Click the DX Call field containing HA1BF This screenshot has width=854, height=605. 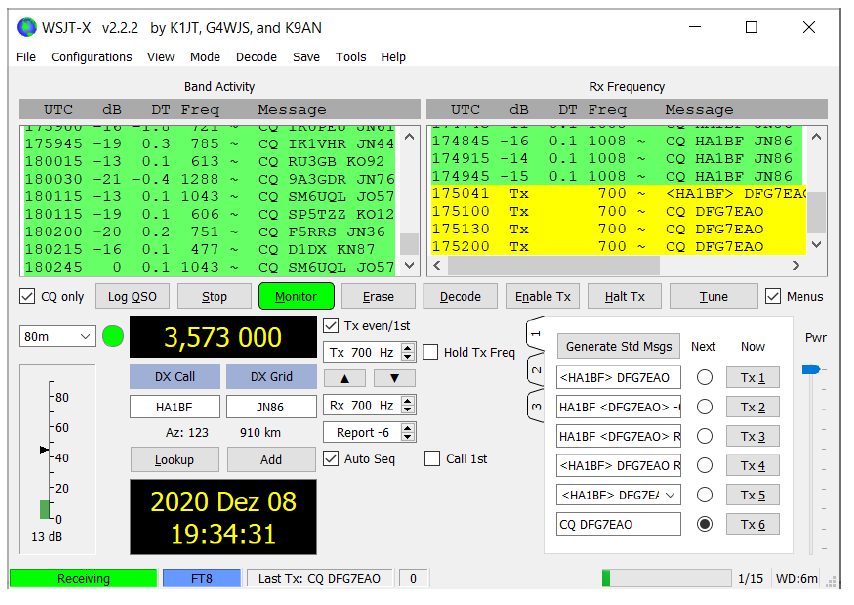[174, 407]
